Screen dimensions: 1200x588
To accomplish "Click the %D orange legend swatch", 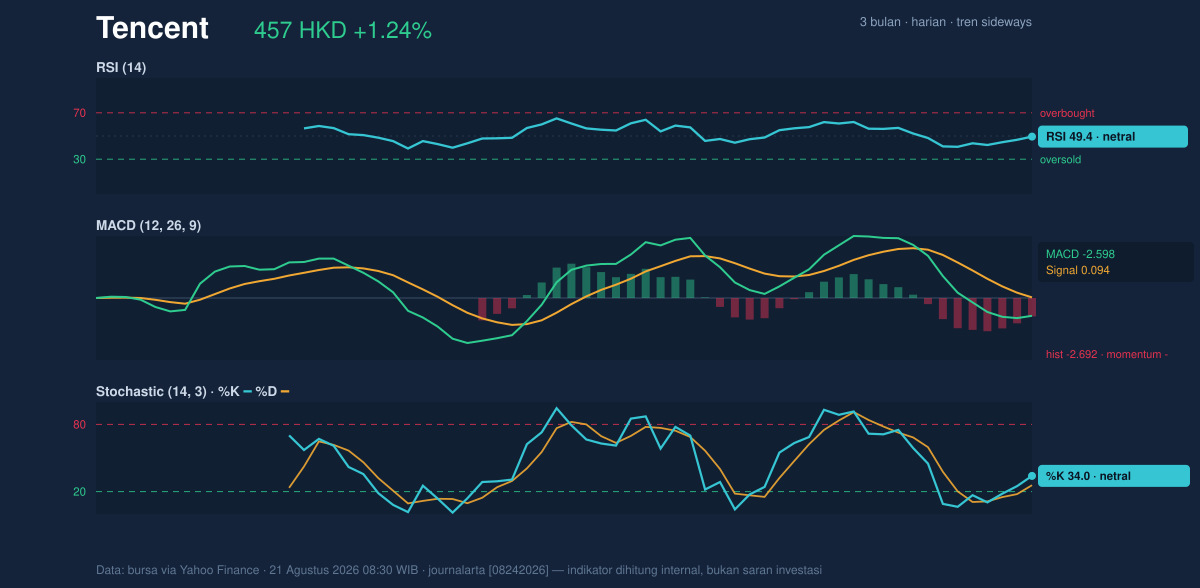I will pos(285,392).
